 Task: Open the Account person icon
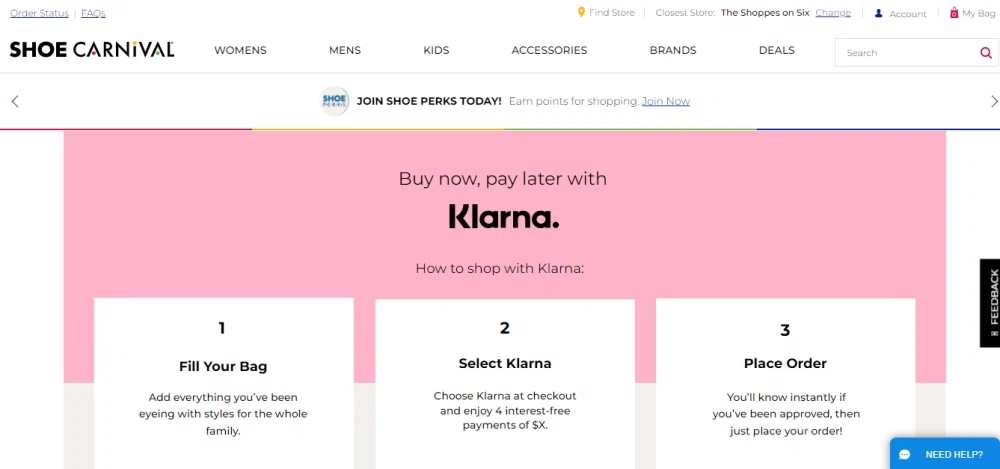point(878,13)
